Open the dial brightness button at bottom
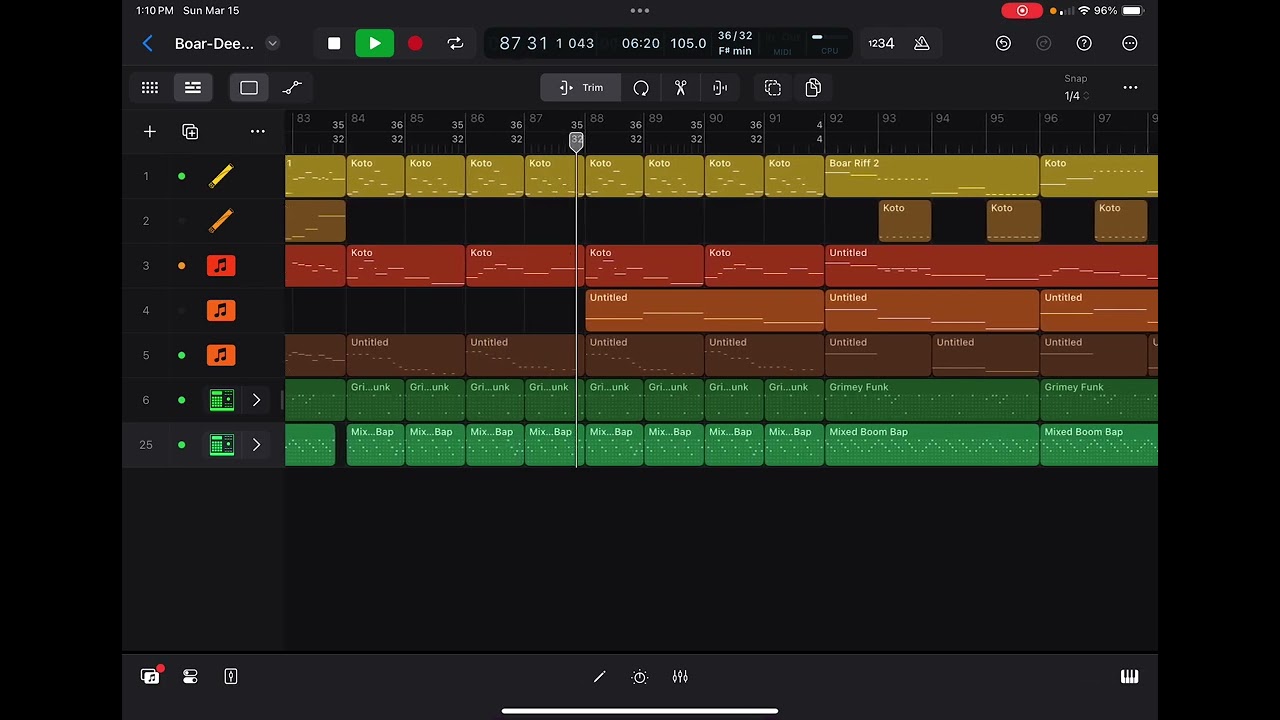 tap(640, 677)
